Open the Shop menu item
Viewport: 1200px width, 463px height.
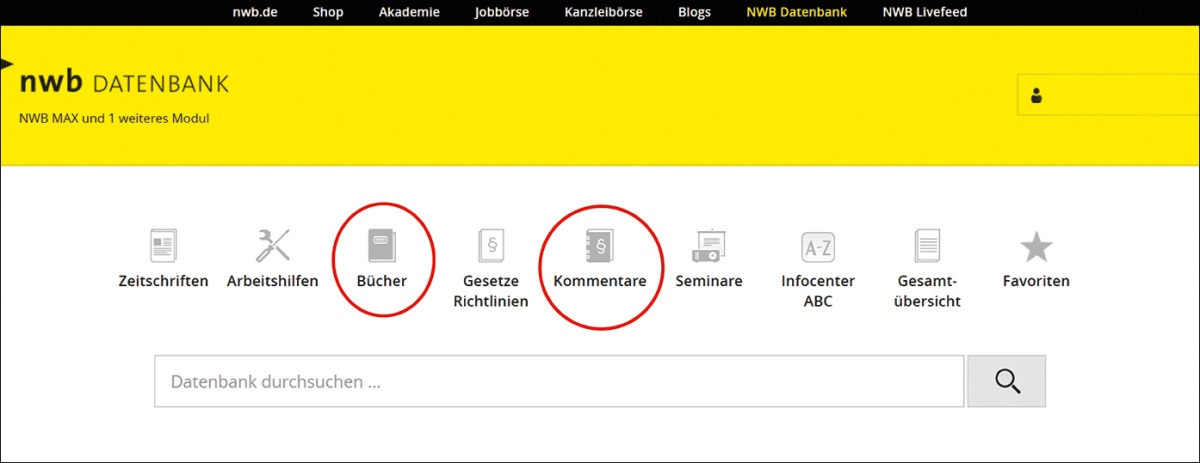tap(327, 12)
